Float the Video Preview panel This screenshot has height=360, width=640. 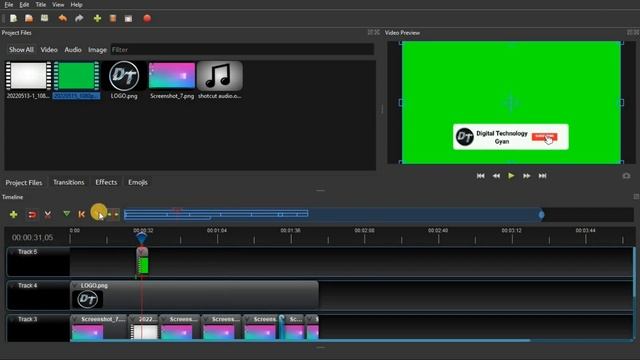pos(629,32)
